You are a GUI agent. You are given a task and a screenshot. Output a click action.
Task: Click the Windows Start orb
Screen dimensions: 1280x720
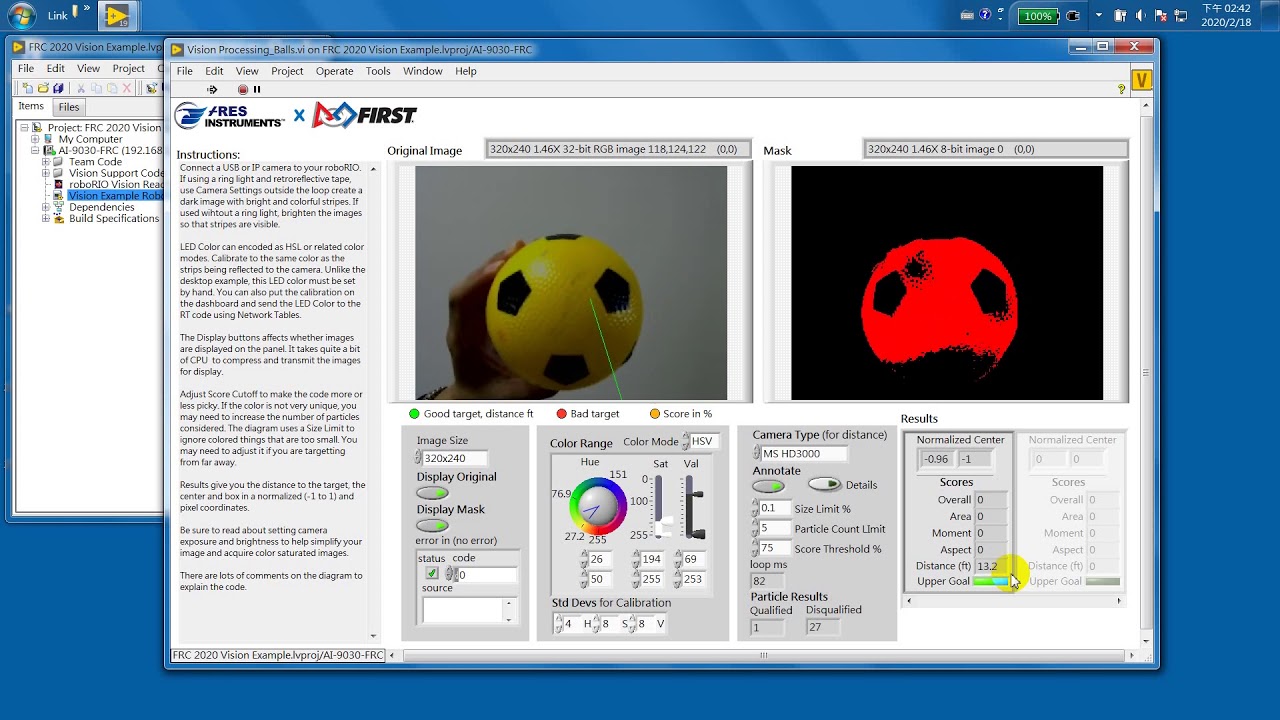click(21, 16)
